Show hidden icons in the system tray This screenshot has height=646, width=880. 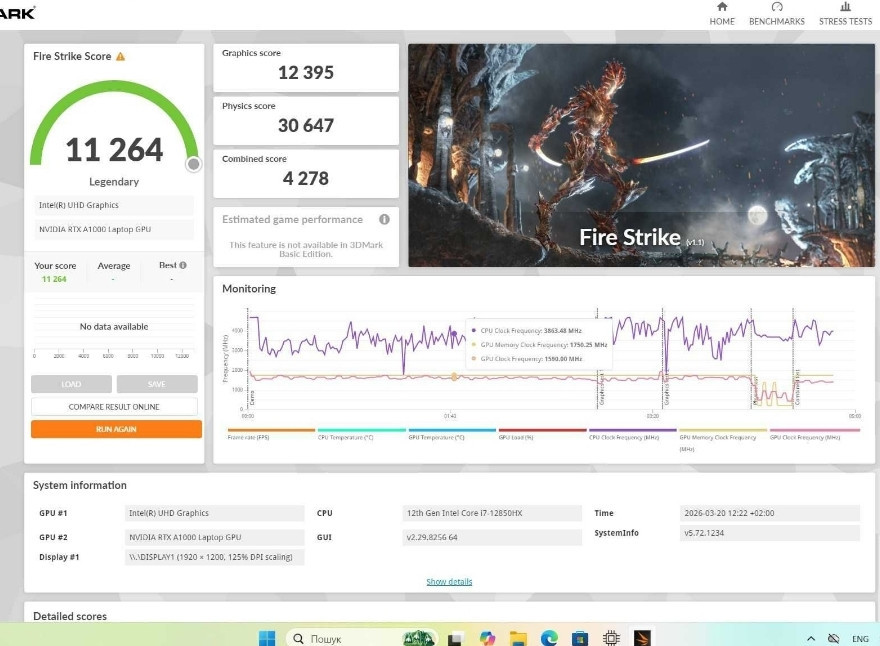810,638
